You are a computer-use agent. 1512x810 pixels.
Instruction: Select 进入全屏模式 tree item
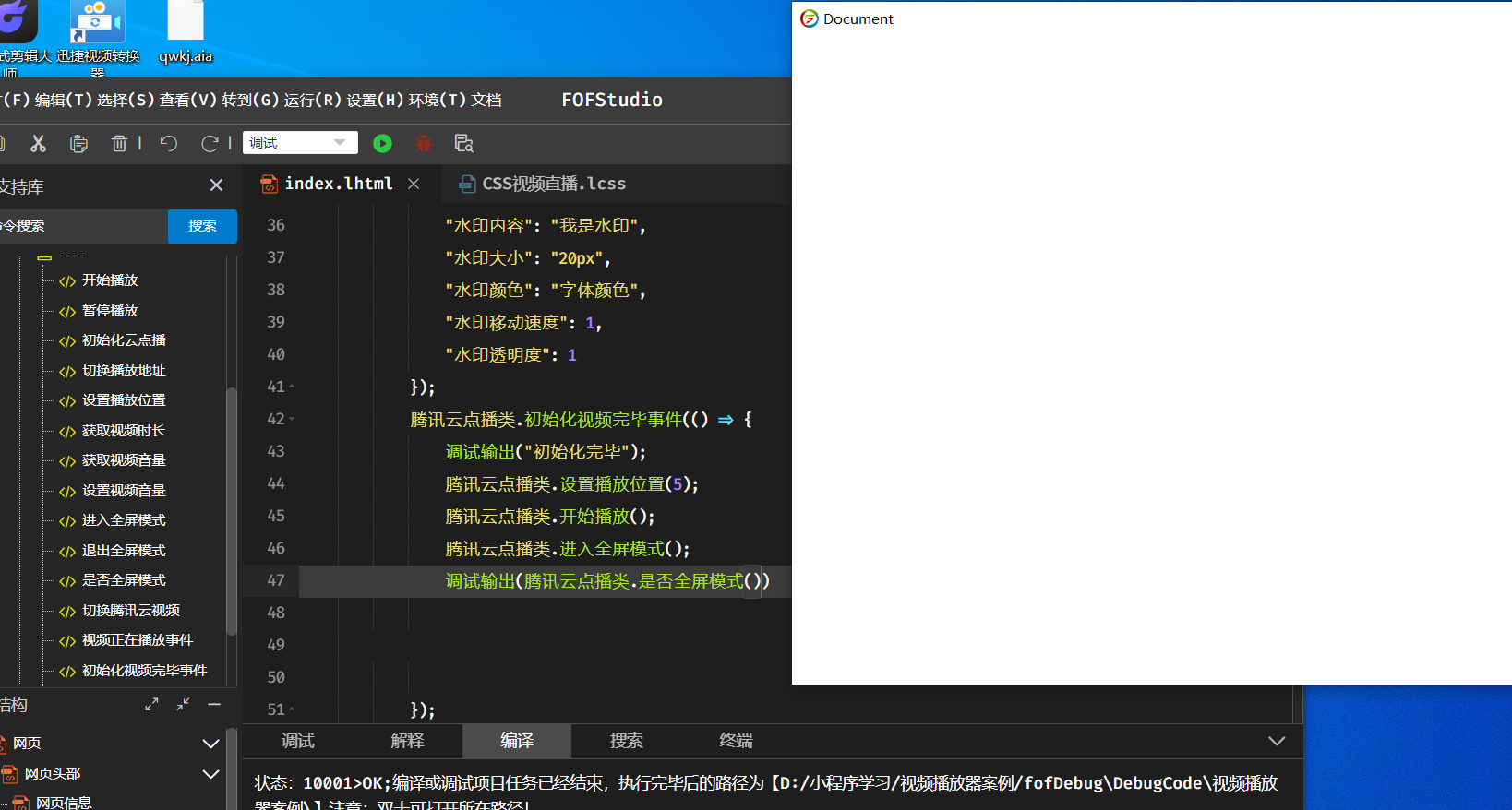pyautogui.click(x=124, y=520)
